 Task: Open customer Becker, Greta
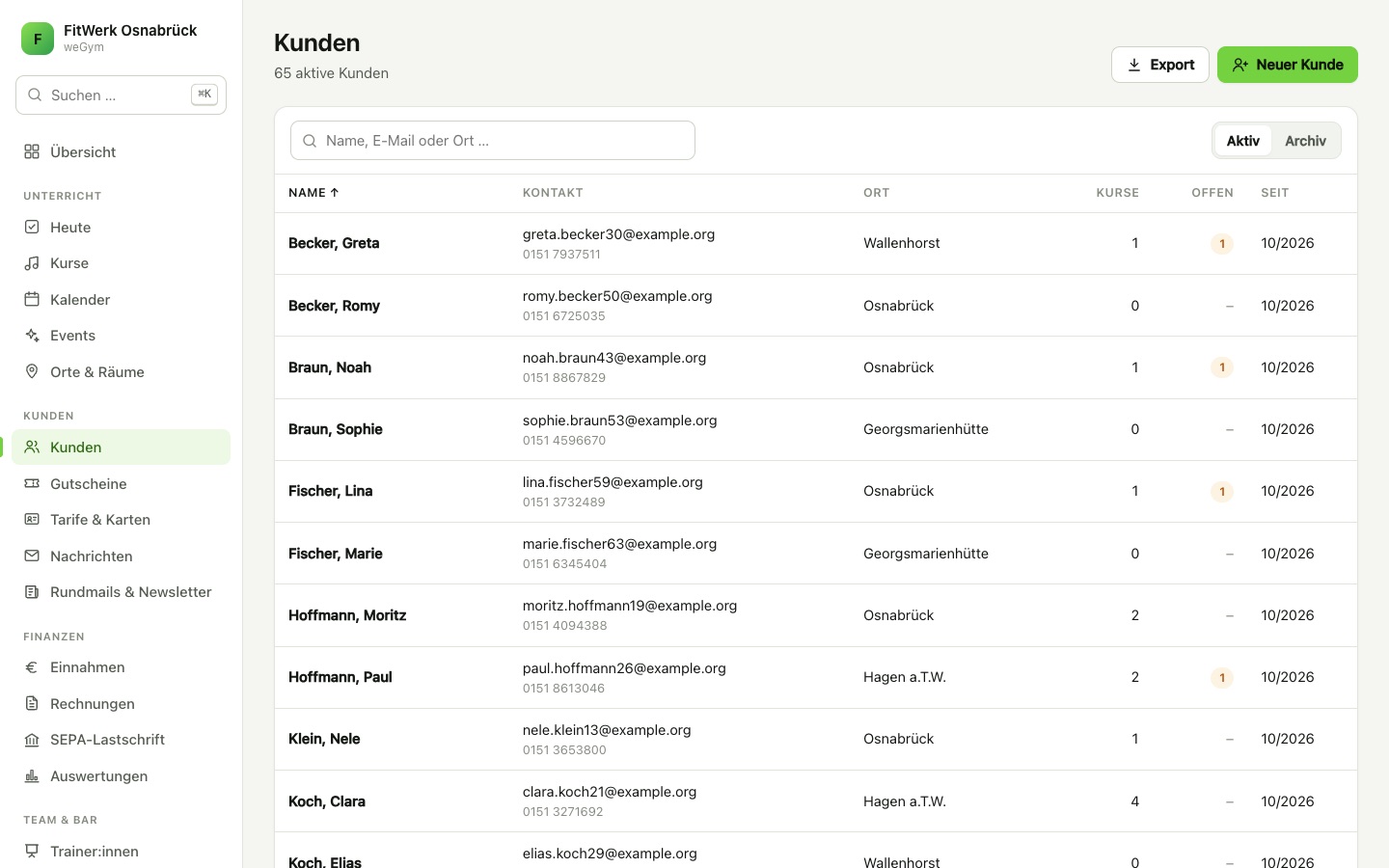pos(334,243)
